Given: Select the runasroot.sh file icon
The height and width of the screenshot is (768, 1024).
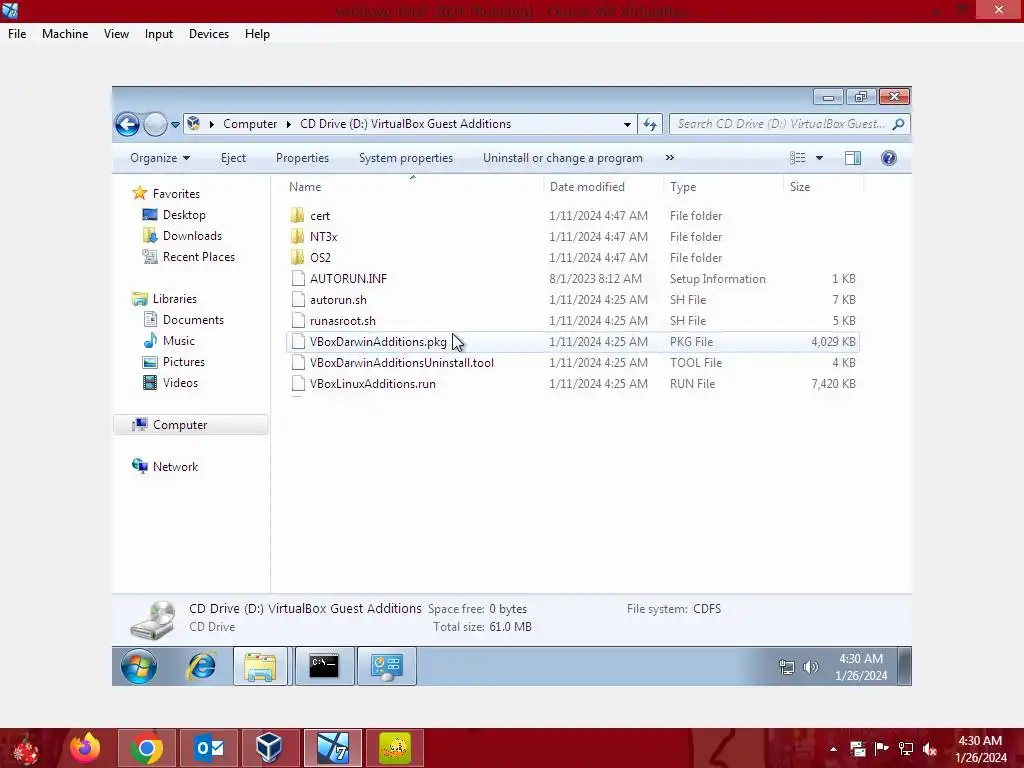Looking at the screenshot, I should 298,321.
